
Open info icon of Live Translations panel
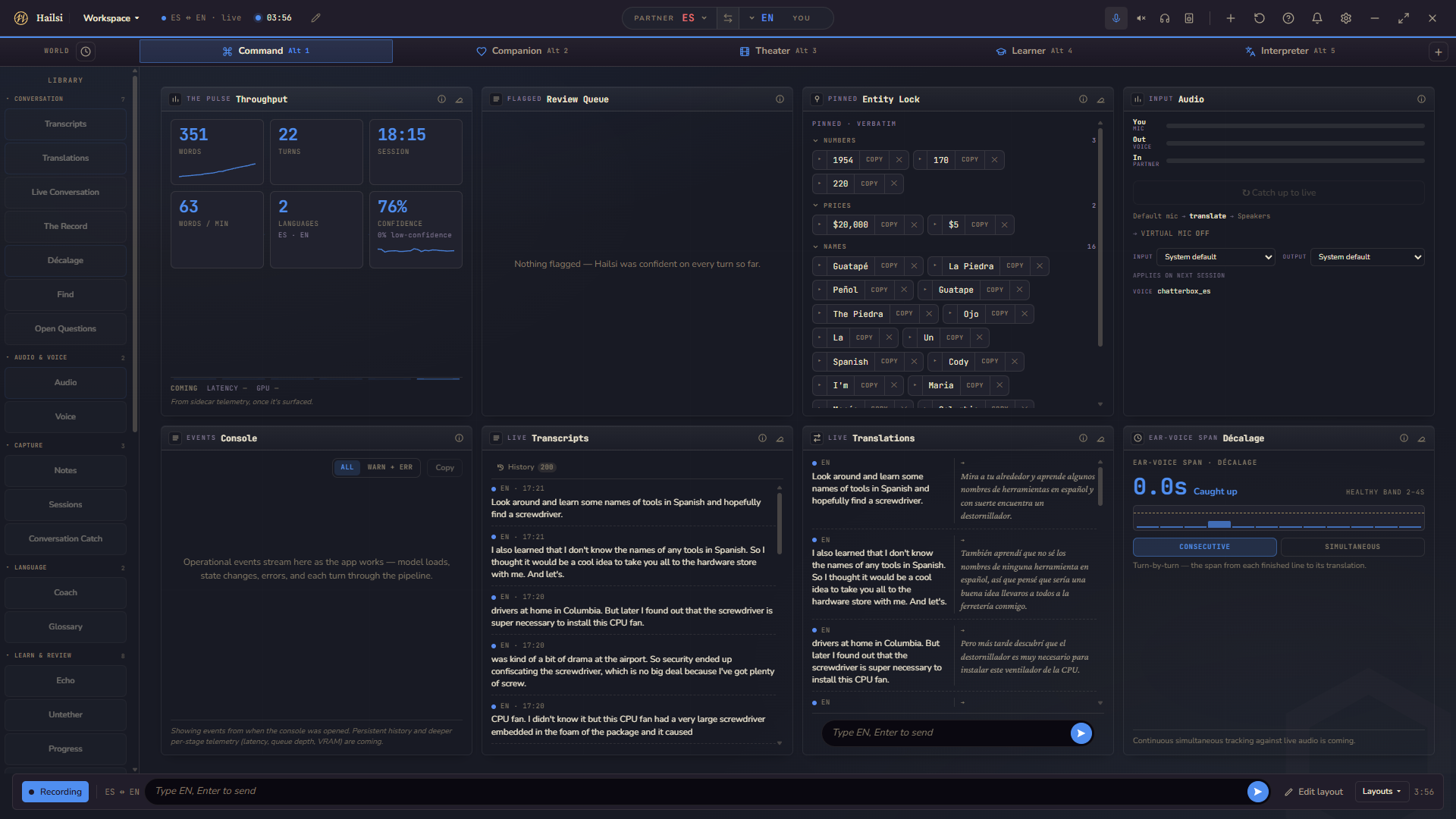(x=1083, y=438)
